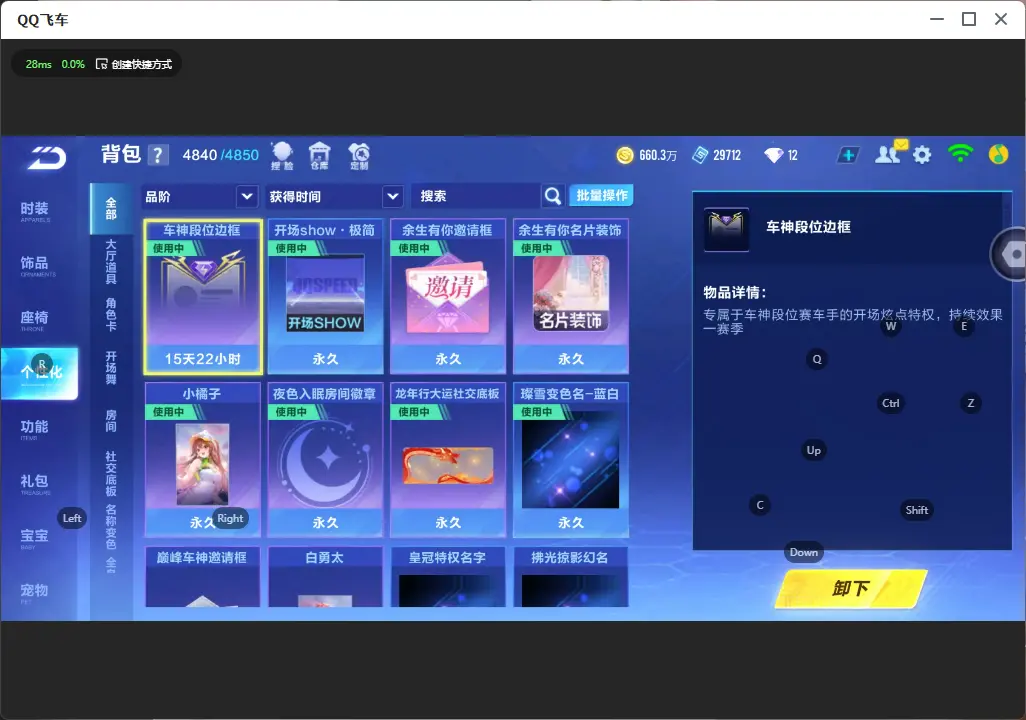
Task: Click the blue coupon currency icon
Action: point(700,155)
